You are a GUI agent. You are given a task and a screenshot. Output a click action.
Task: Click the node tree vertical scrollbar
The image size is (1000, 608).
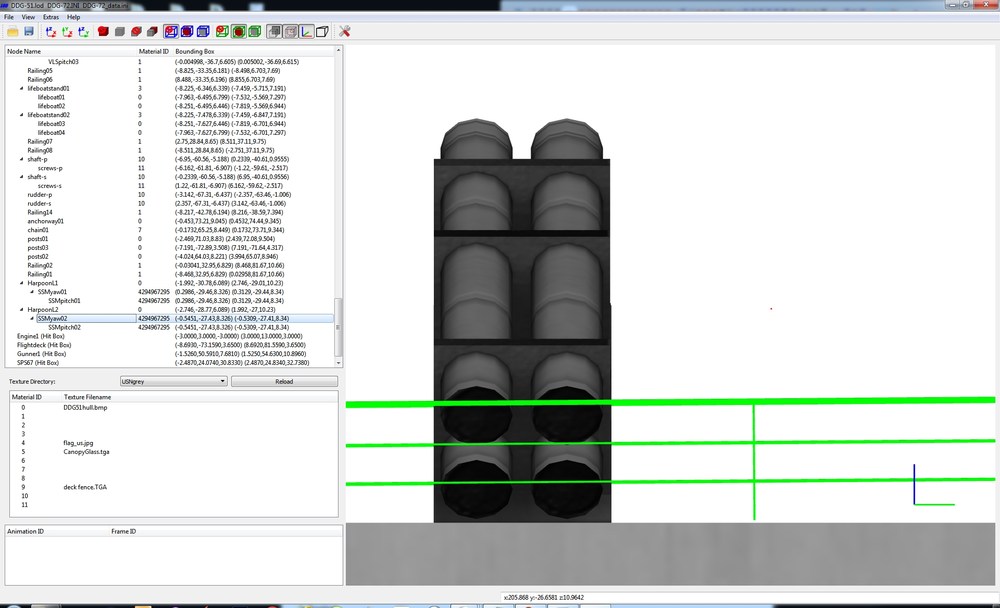(338, 205)
